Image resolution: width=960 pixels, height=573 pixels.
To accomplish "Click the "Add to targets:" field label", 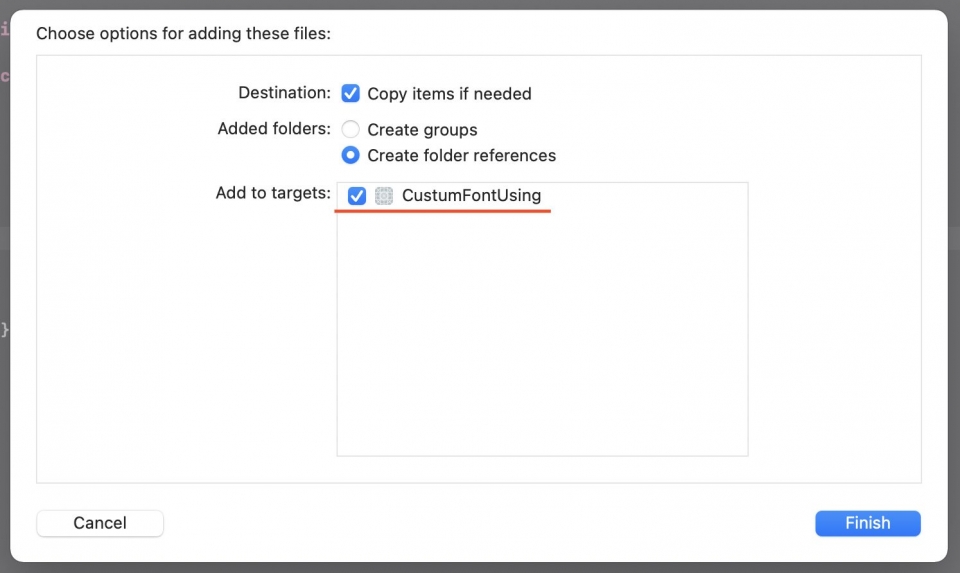I will click(273, 193).
